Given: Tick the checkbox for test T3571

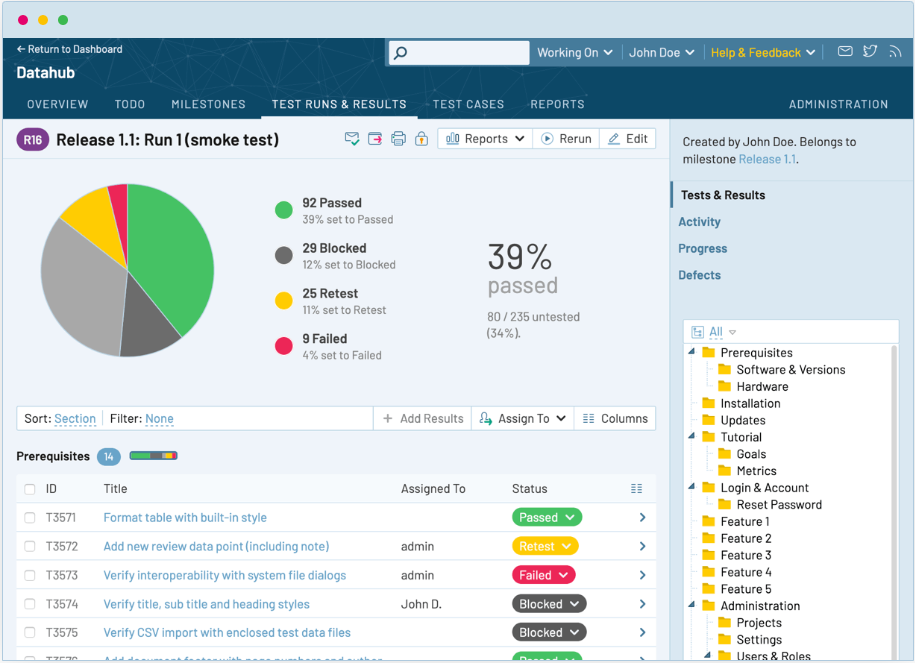Looking at the screenshot, I should coord(30,518).
